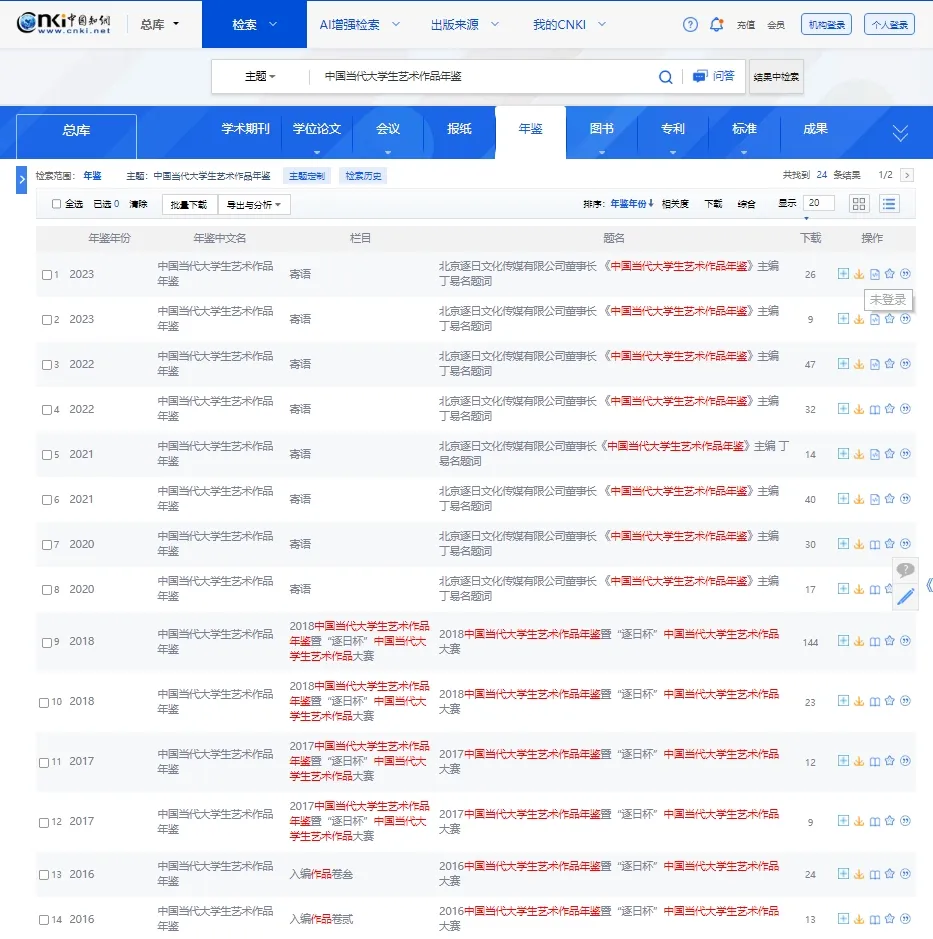This screenshot has width=933, height=939.
Task: Click the 结果中检索 button
Action: (x=776, y=77)
